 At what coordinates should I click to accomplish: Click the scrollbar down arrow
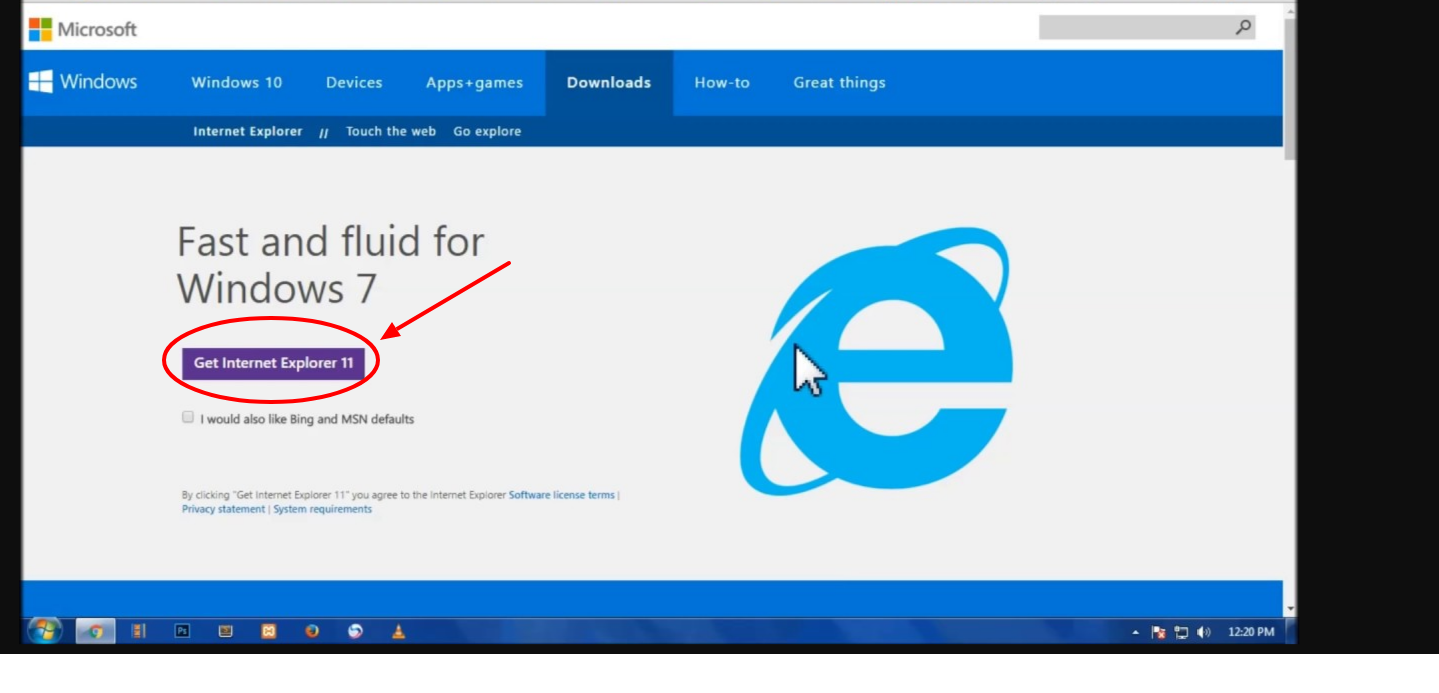pyautogui.click(x=1290, y=608)
